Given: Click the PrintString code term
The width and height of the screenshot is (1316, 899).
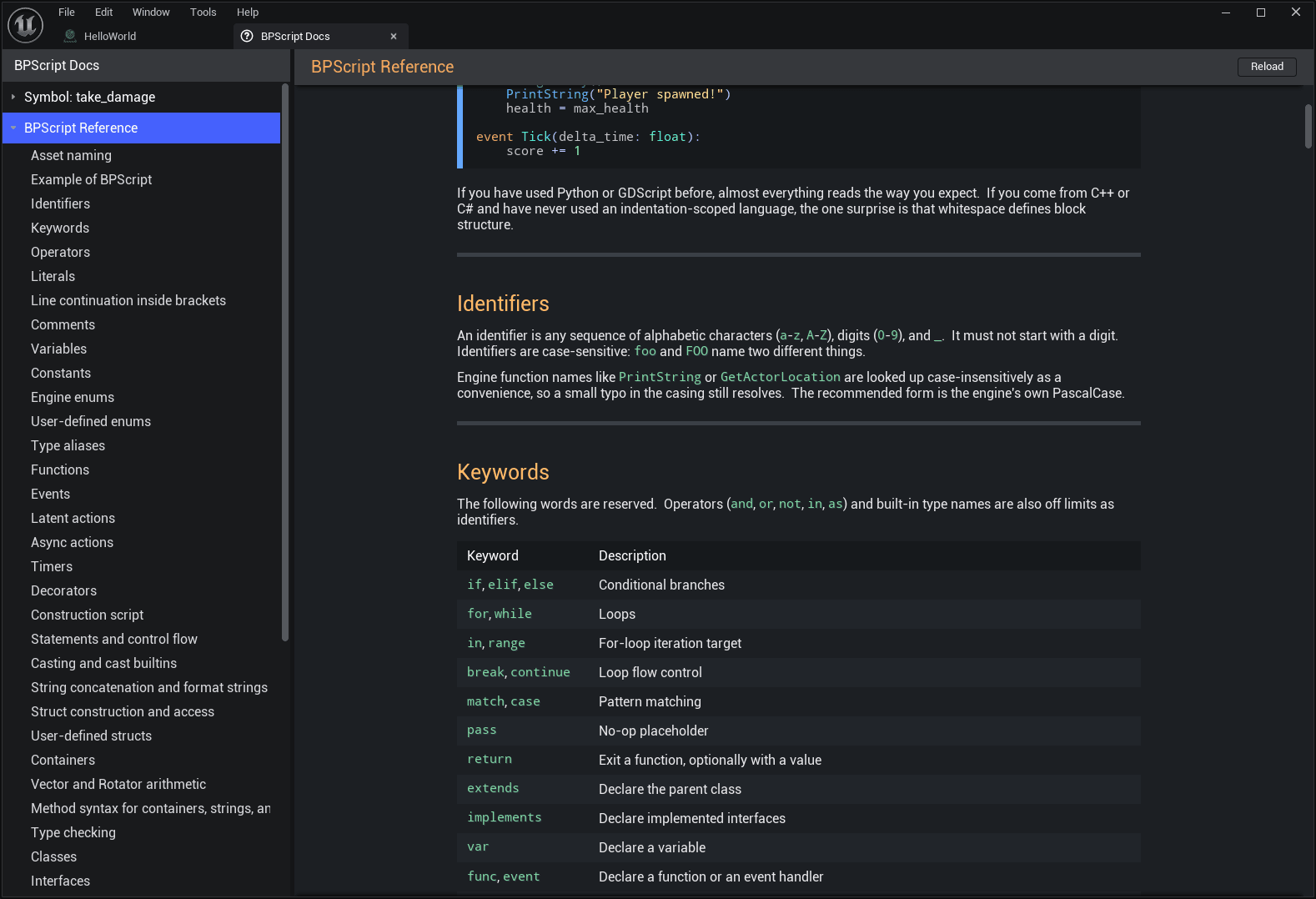Looking at the screenshot, I should (660, 377).
